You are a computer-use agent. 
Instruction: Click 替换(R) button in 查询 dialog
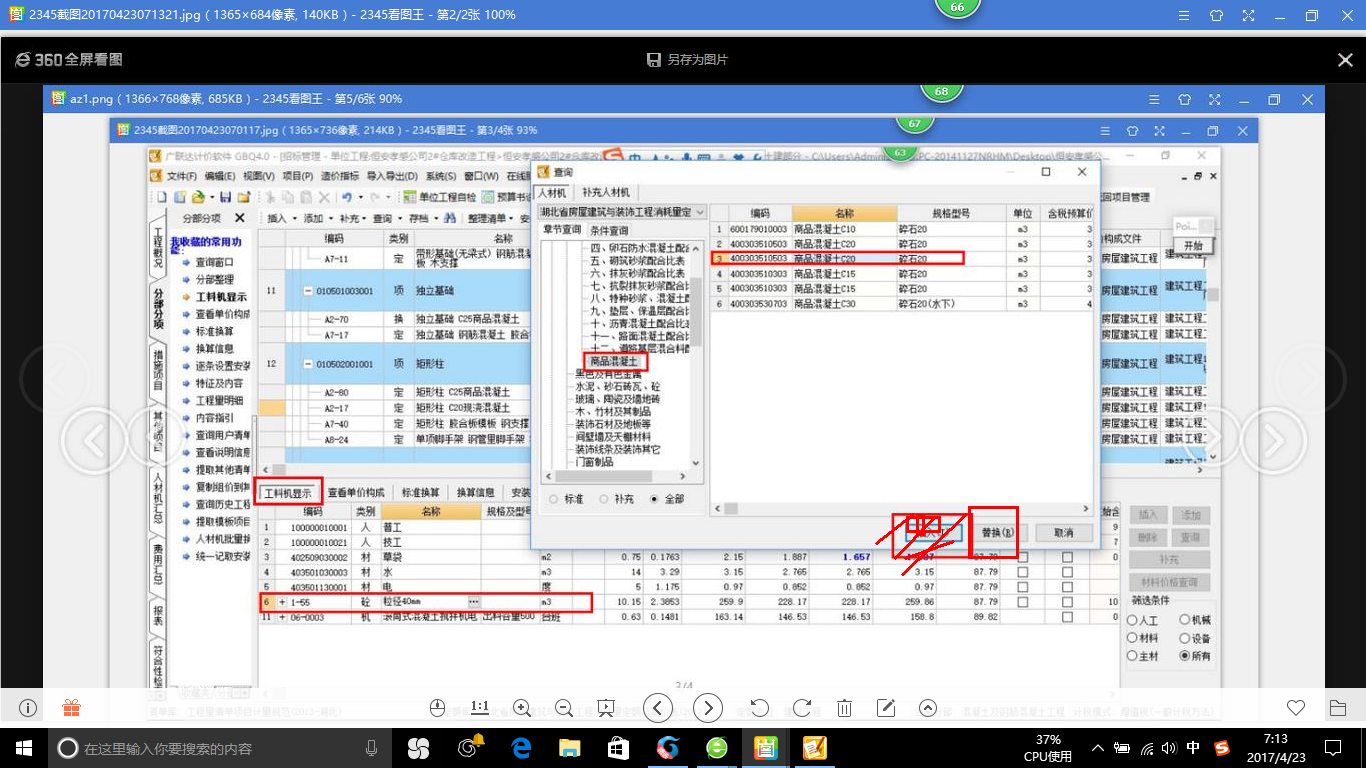[998, 533]
